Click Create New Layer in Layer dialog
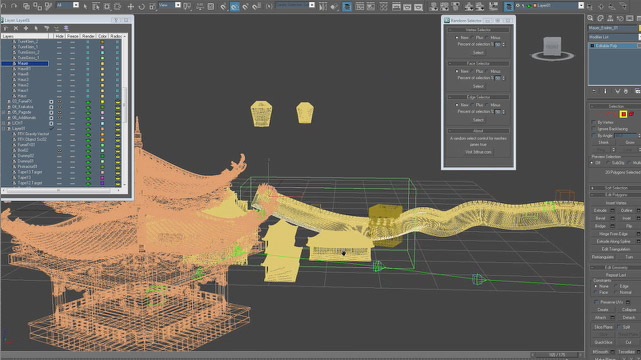Image resolution: width=641 pixels, height=360 pixels. click(6, 28)
